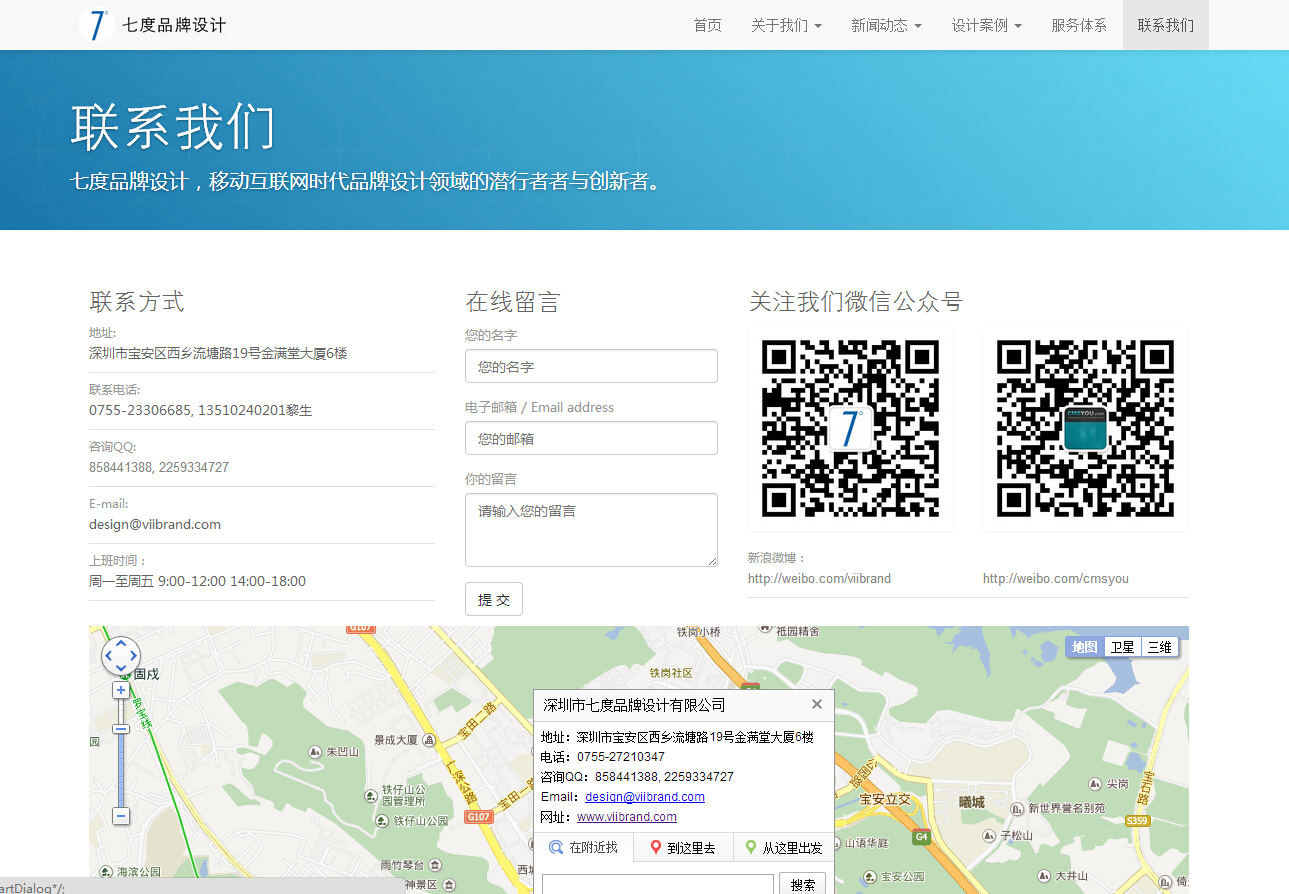Close the 深圳市七度品牌设计有限公司 info window
Viewport: 1289px width, 894px height.
pyautogui.click(x=817, y=704)
